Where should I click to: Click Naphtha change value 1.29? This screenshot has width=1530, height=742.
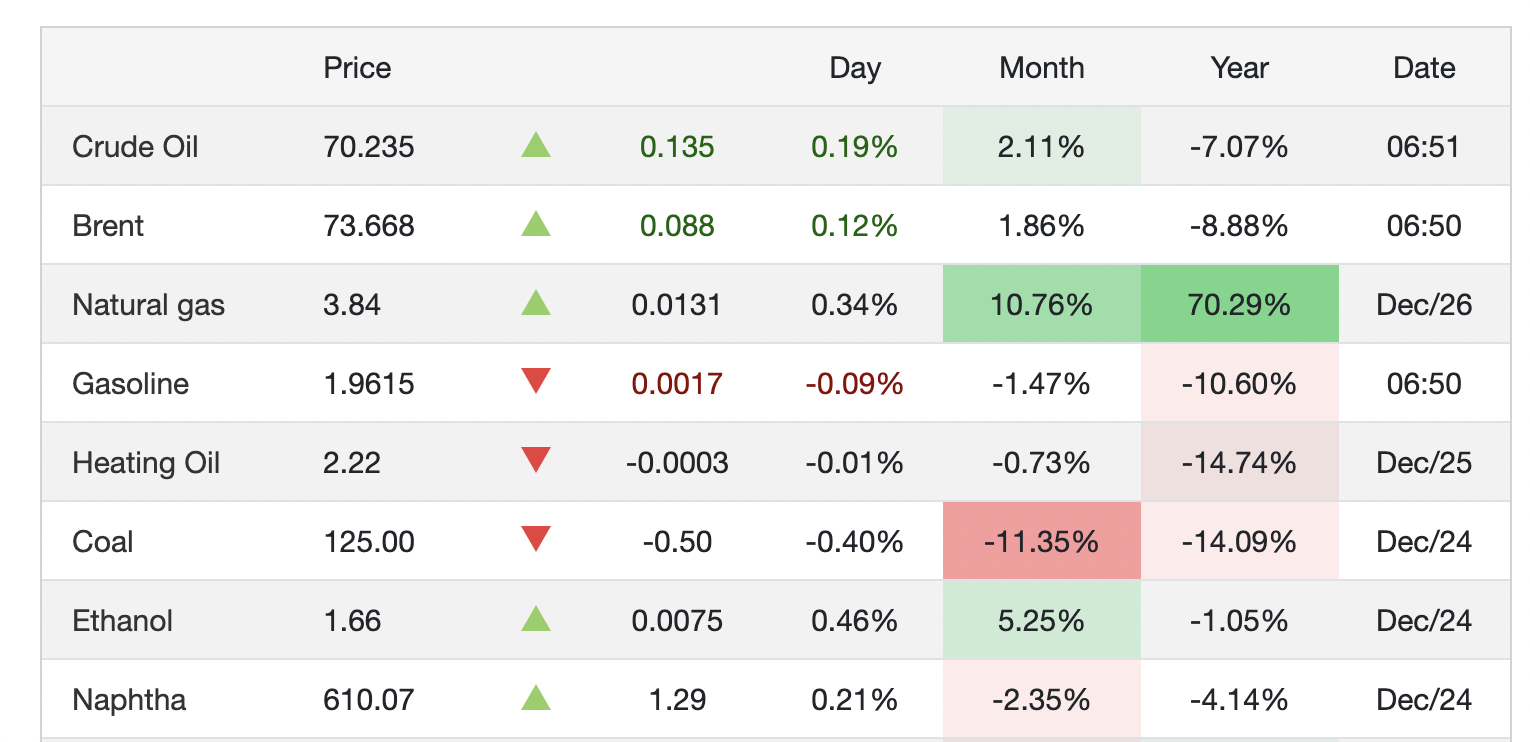pyautogui.click(x=677, y=700)
